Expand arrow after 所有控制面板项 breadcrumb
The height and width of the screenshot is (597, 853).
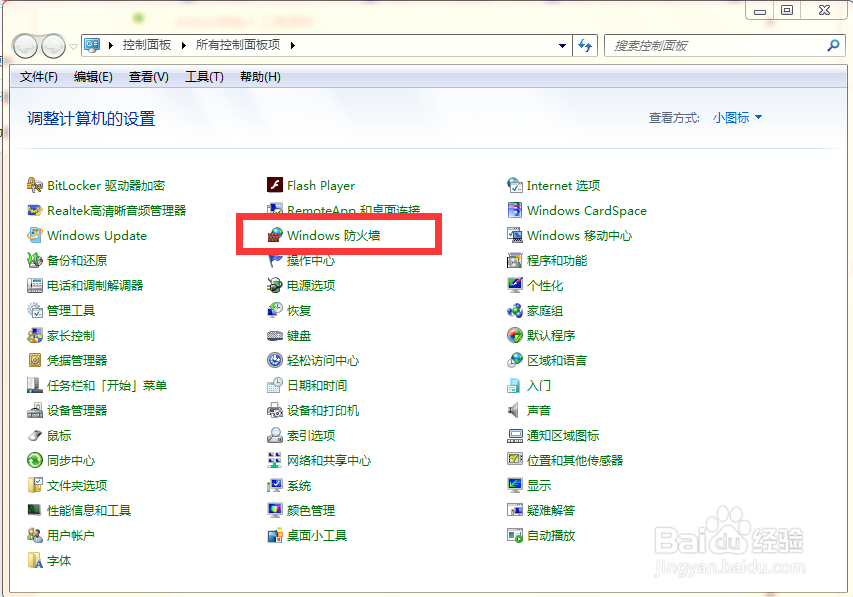coord(292,45)
